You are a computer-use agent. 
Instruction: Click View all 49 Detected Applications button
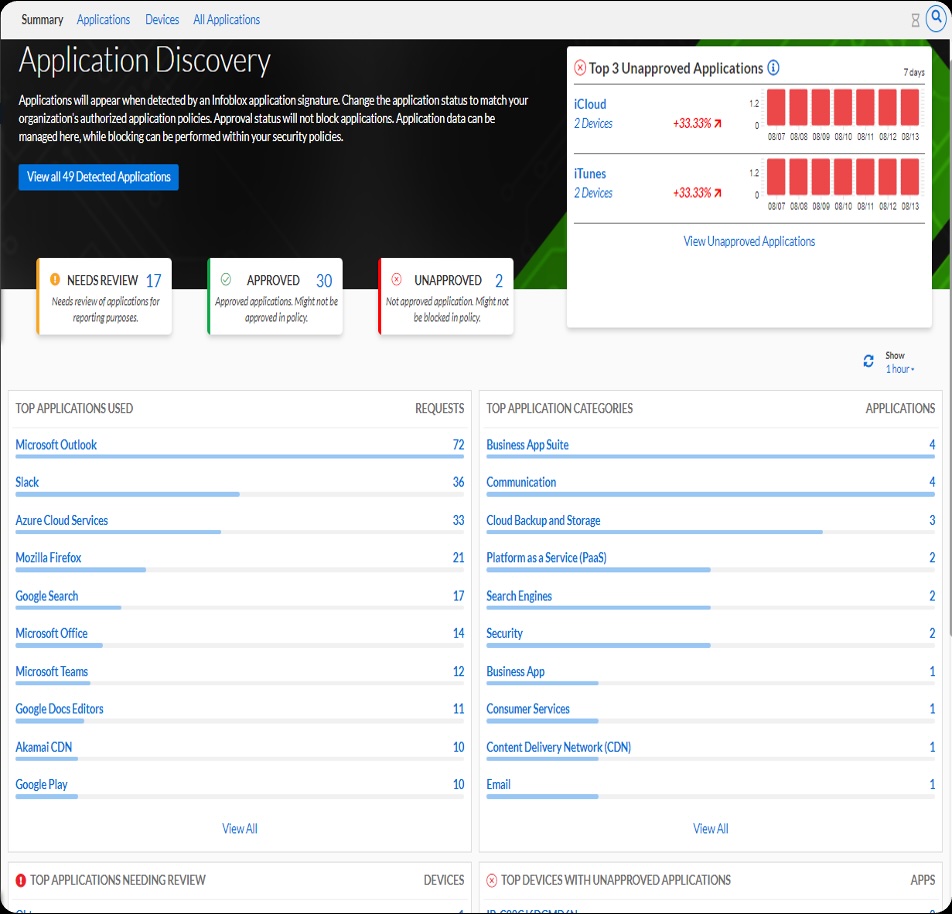pos(98,177)
